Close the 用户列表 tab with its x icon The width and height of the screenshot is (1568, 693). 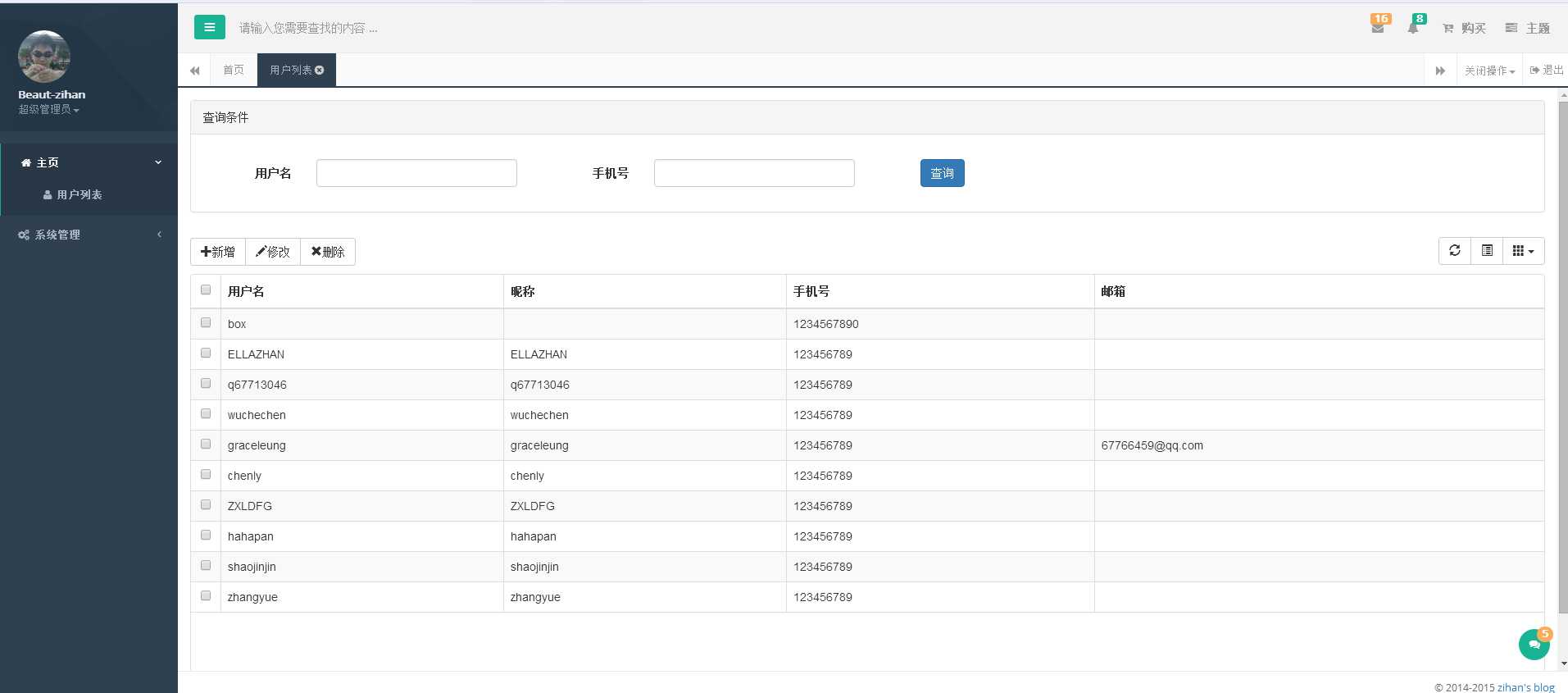[320, 71]
